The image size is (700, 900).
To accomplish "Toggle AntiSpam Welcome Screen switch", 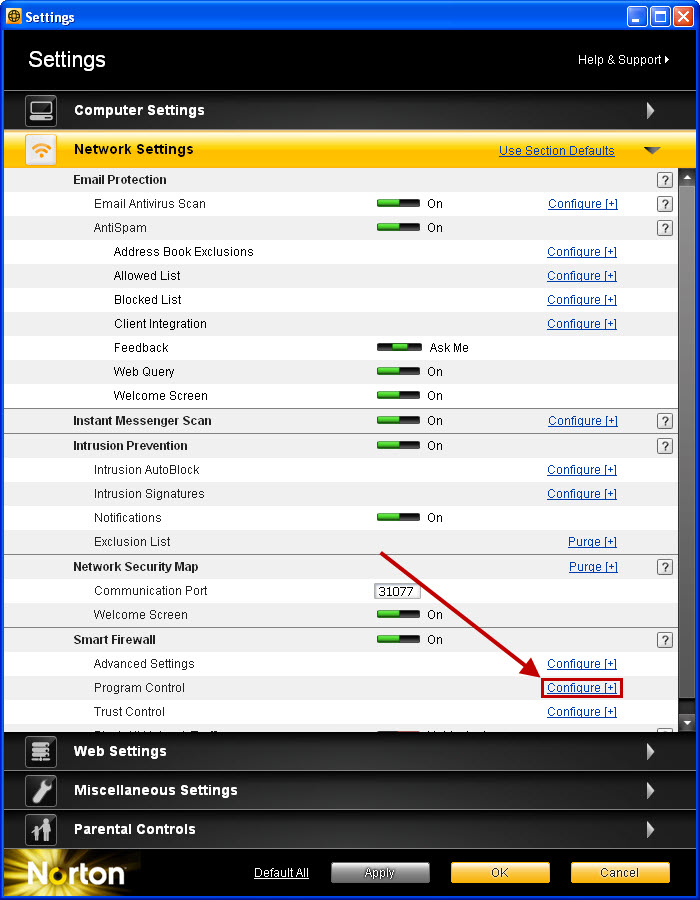I will click(x=398, y=395).
